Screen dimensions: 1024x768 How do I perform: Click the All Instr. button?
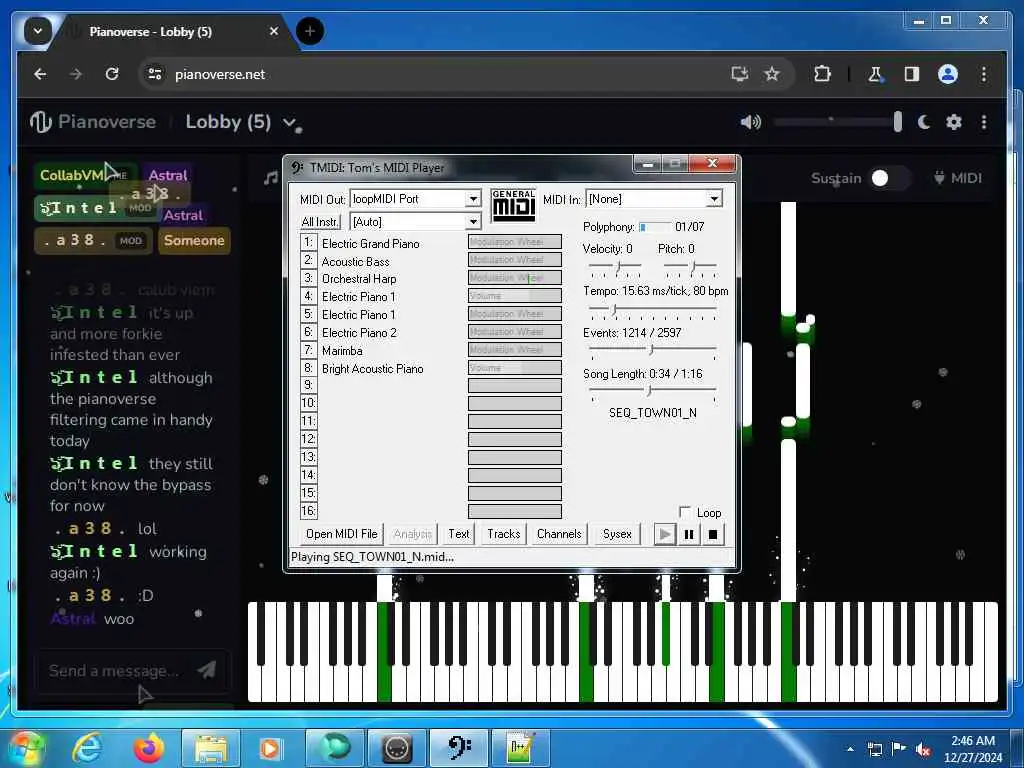click(x=320, y=222)
